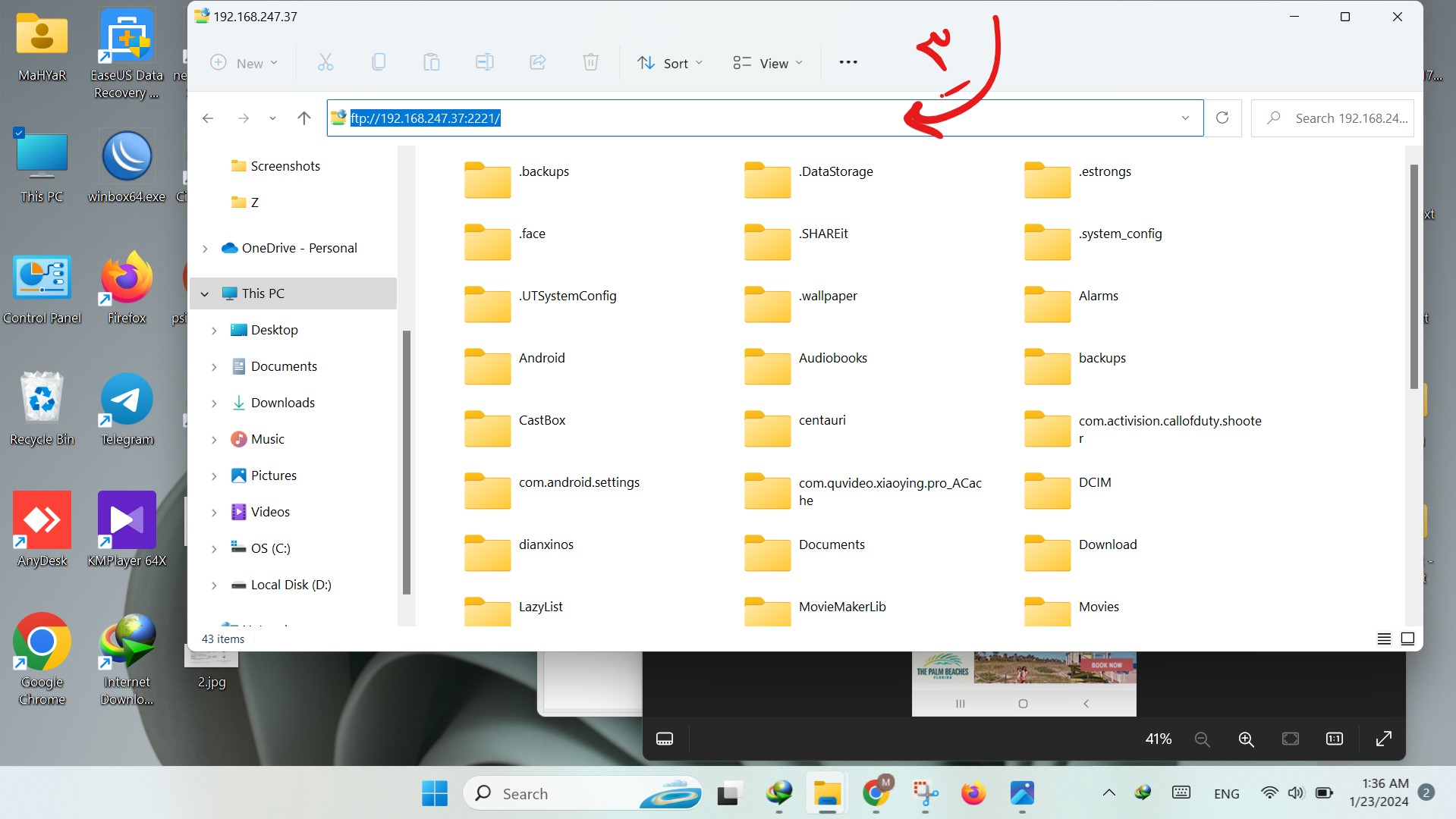Click ENG language indicator in tray
This screenshot has height=819, width=1456.
[1226, 794]
